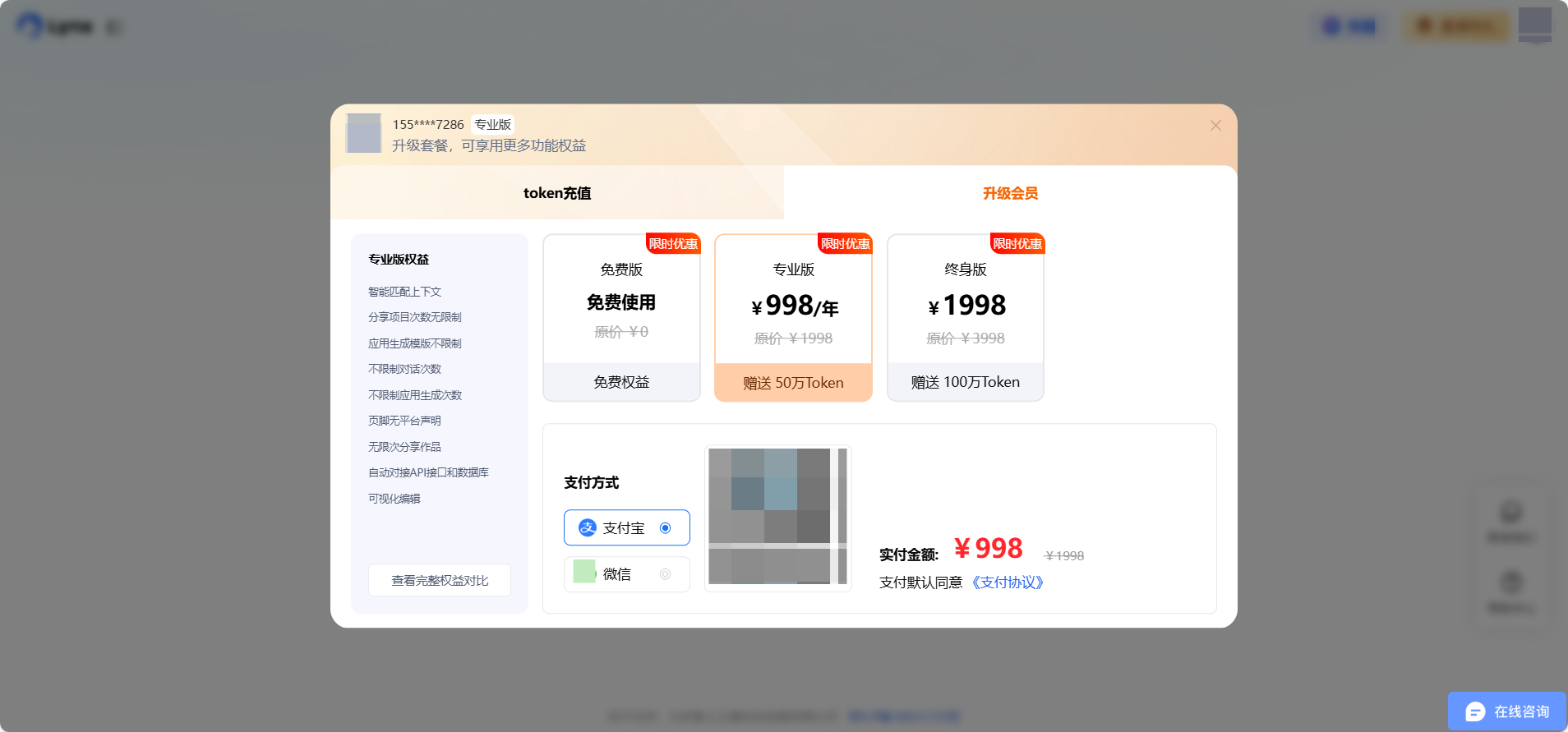Screen dimensions: 1568x732
Task: Click 无限次分享作品 benefit text
Action: (405, 447)
